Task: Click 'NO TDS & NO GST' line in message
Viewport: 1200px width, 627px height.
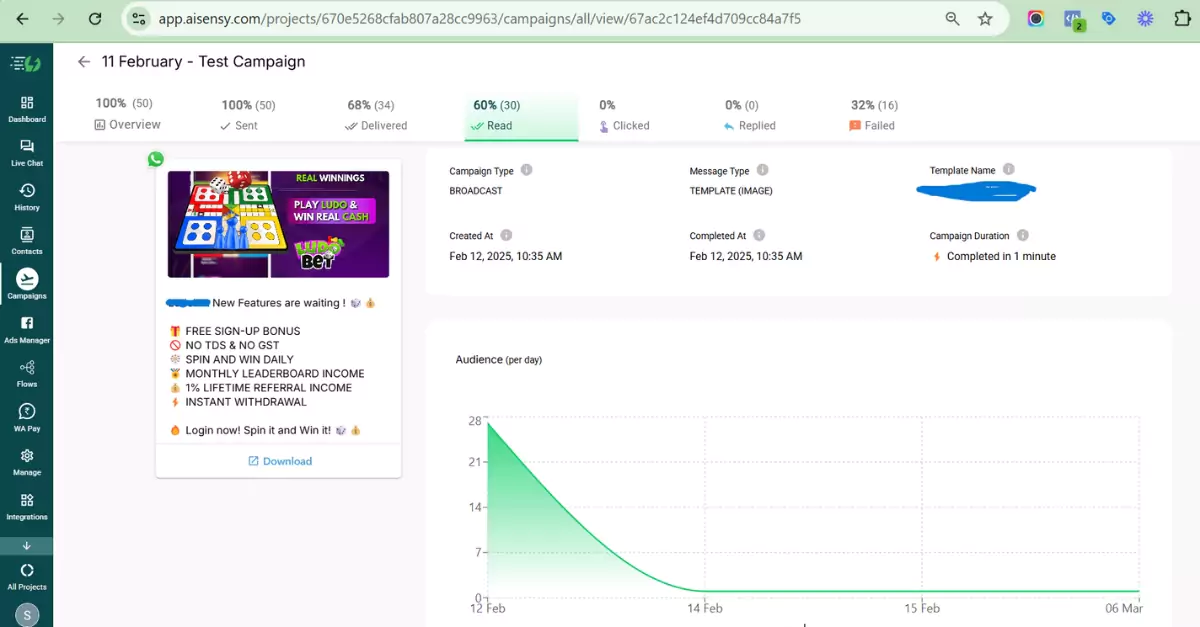Action: point(232,345)
